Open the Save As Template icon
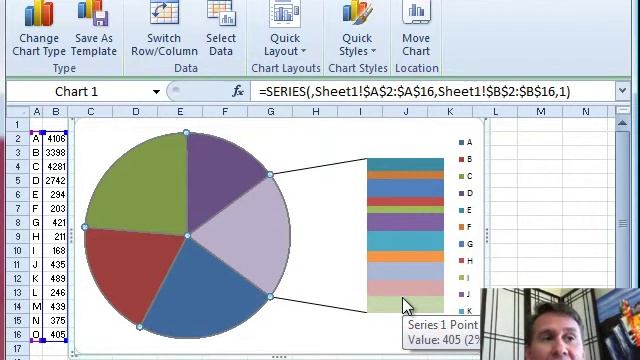Image resolution: width=640 pixels, height=360 pixels. point(93,29)
